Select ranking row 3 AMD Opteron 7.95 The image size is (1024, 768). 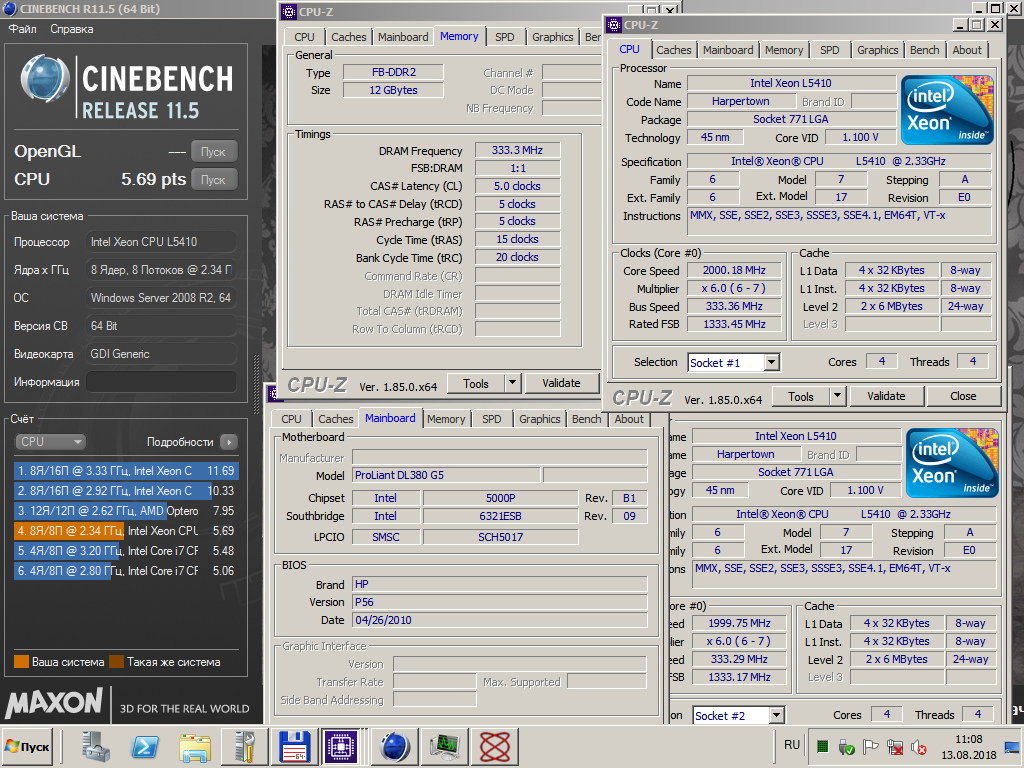pos(126,511)
